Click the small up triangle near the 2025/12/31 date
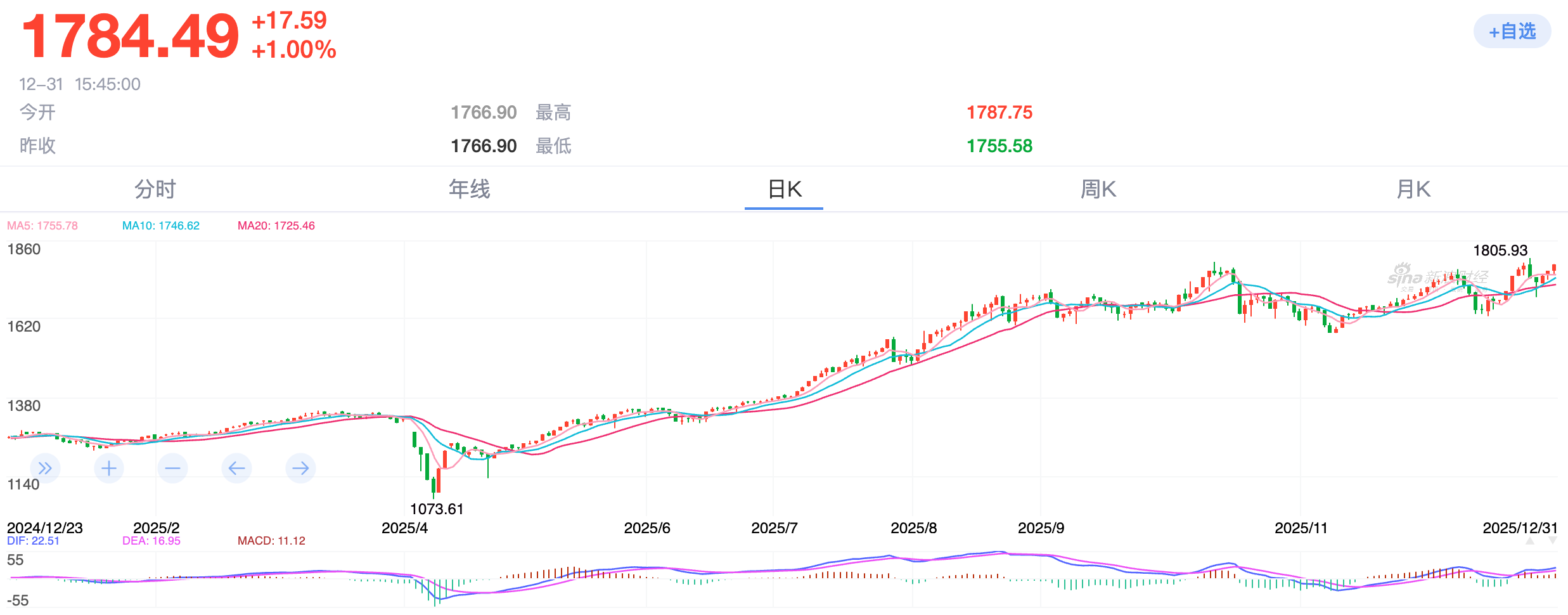 (1530, 541)
